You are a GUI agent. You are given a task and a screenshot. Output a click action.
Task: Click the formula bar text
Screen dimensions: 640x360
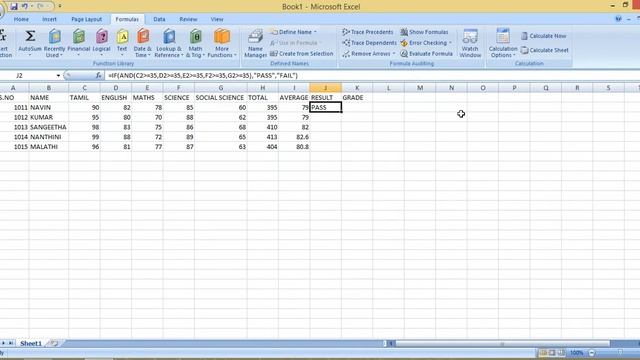pyautogui.click(x=203, y=76)
